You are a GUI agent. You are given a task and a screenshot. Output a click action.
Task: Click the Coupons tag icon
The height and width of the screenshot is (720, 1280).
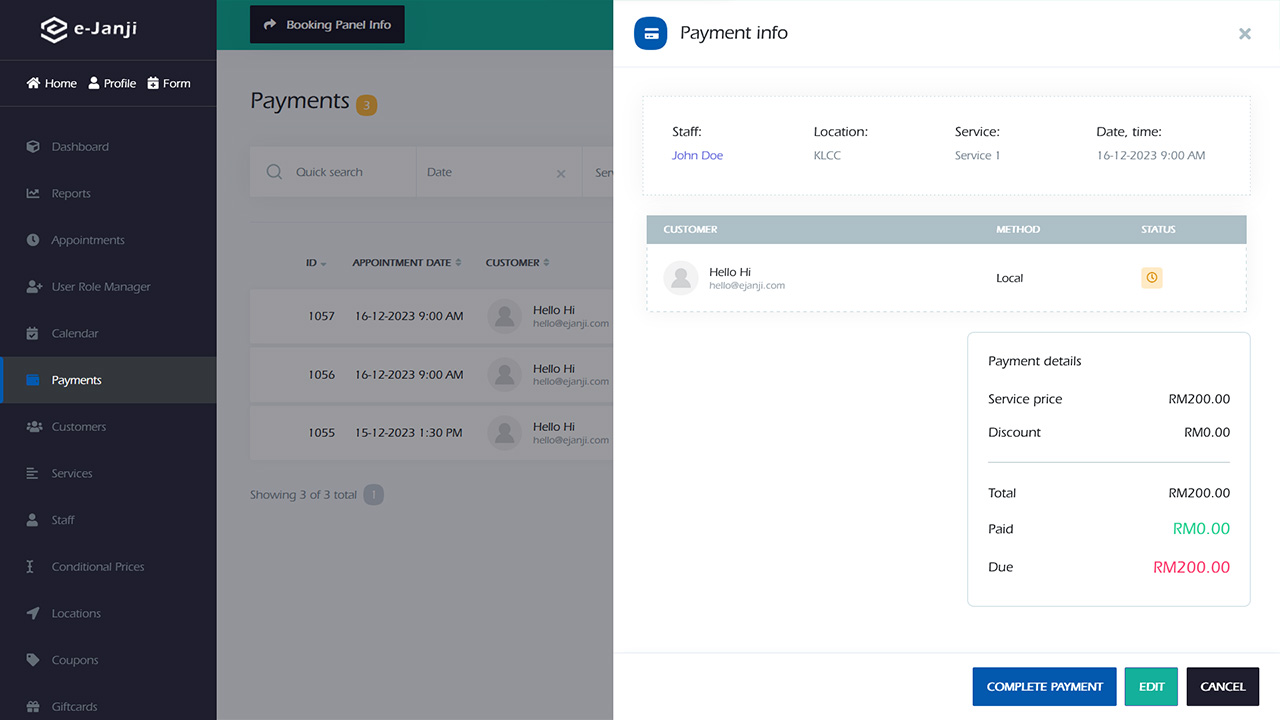(x=33, y=660)
